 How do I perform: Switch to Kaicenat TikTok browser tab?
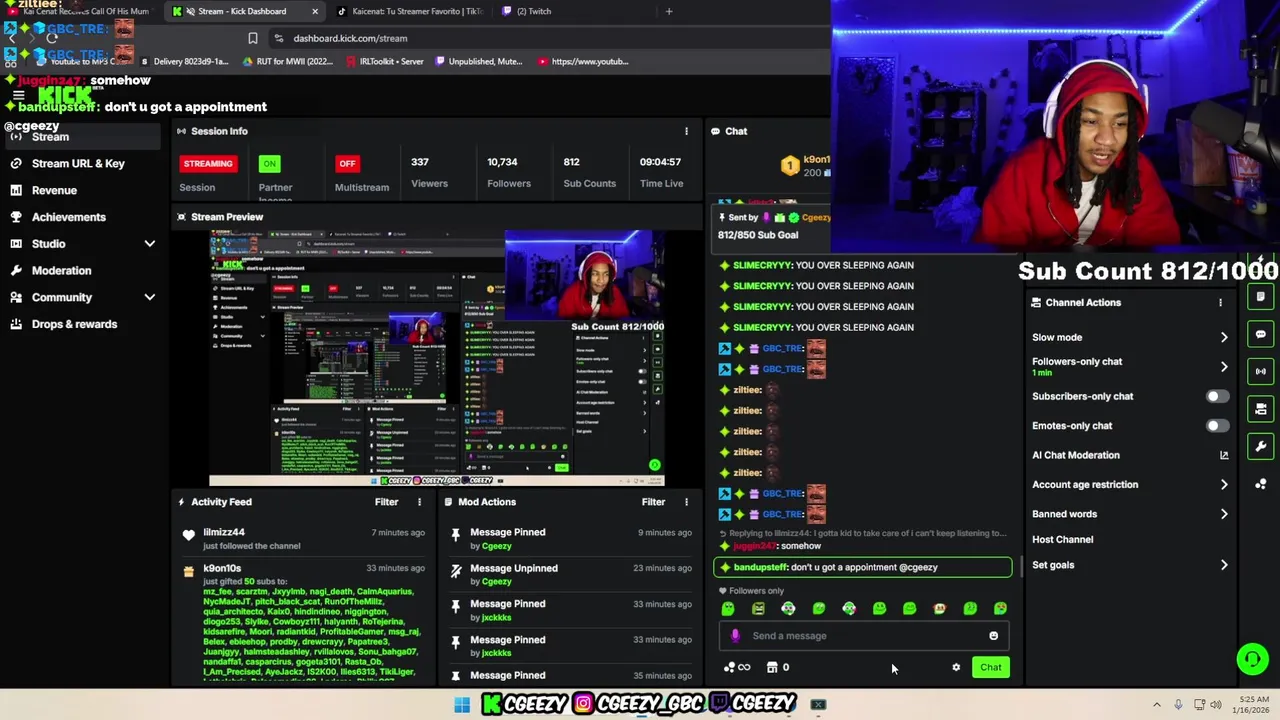point(410,11)
